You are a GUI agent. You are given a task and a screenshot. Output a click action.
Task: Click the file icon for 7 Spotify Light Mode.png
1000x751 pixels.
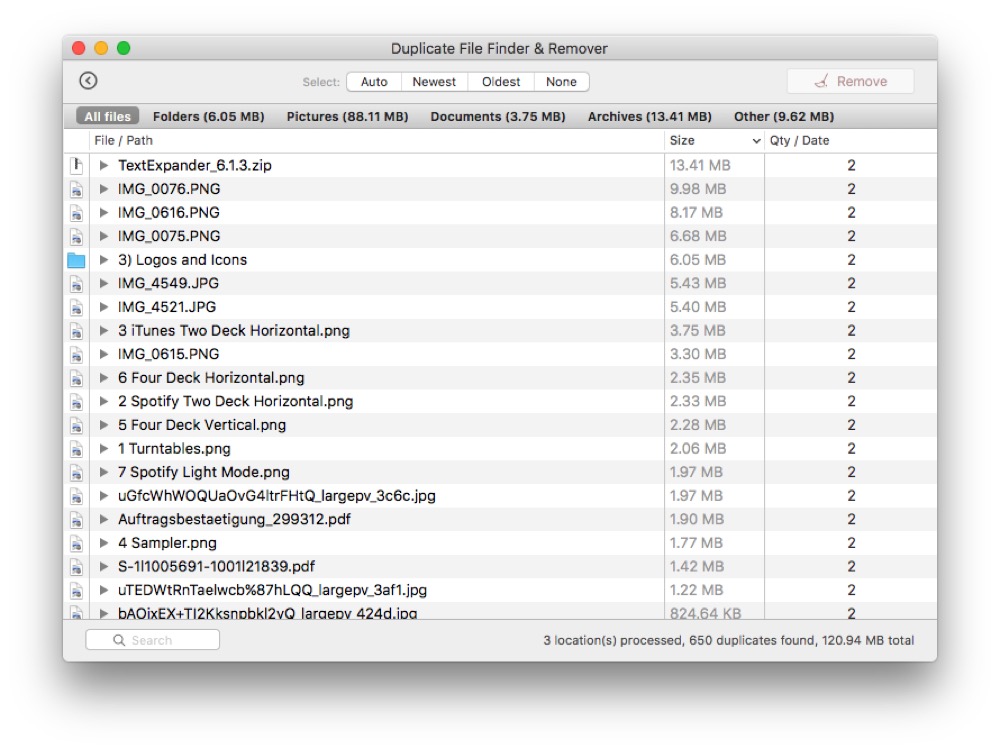pyautogui.click(x=77, y=472)
